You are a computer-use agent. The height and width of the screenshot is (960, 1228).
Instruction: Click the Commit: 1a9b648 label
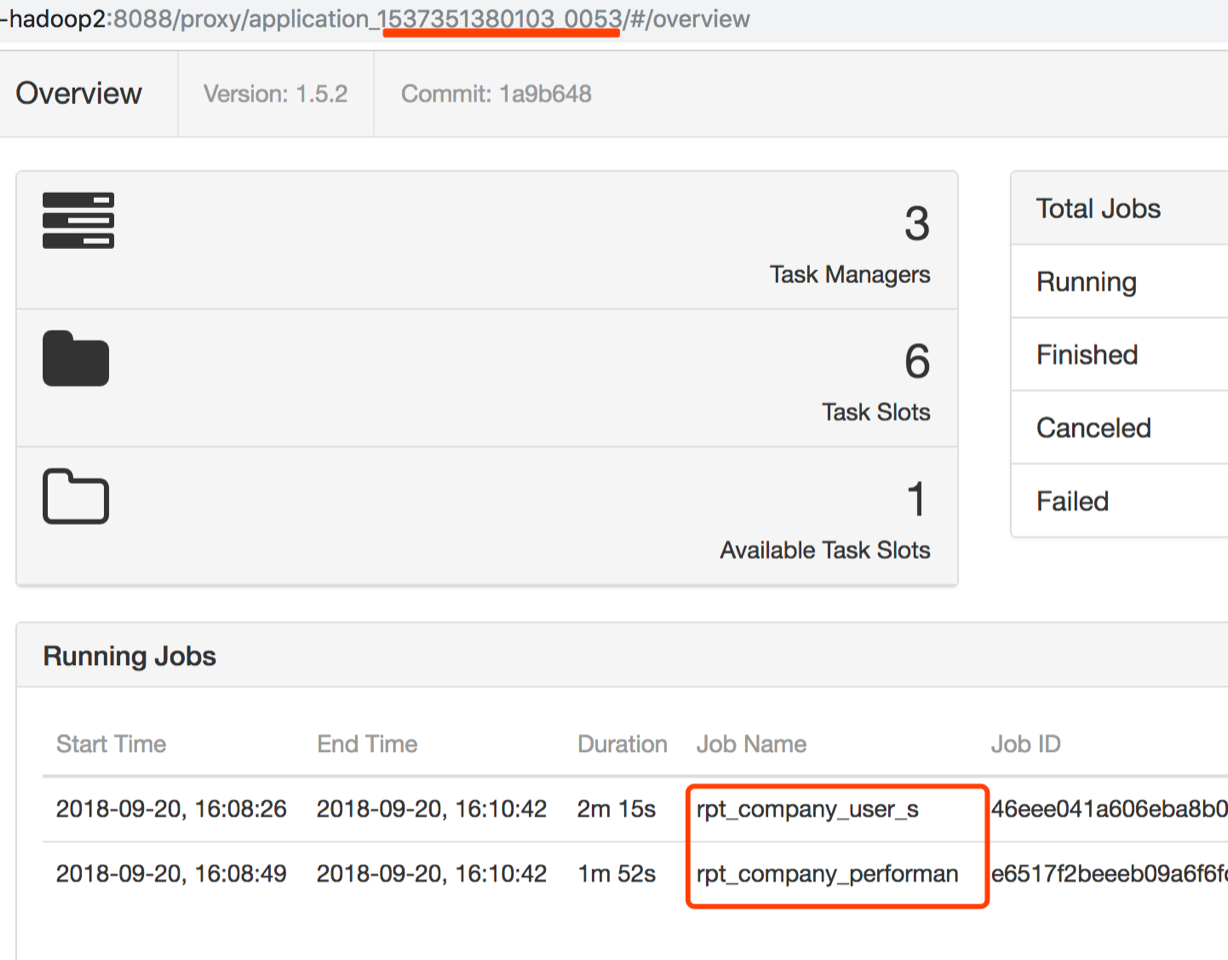point(496,94)
